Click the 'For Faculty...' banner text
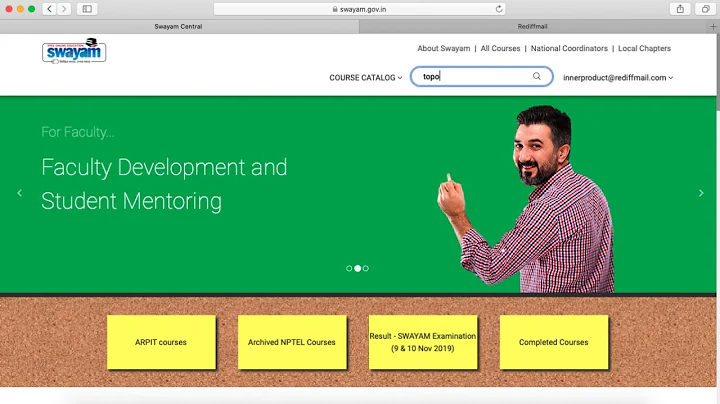Image resolution: width=720 pixels, height=404 pixels. 78,132
